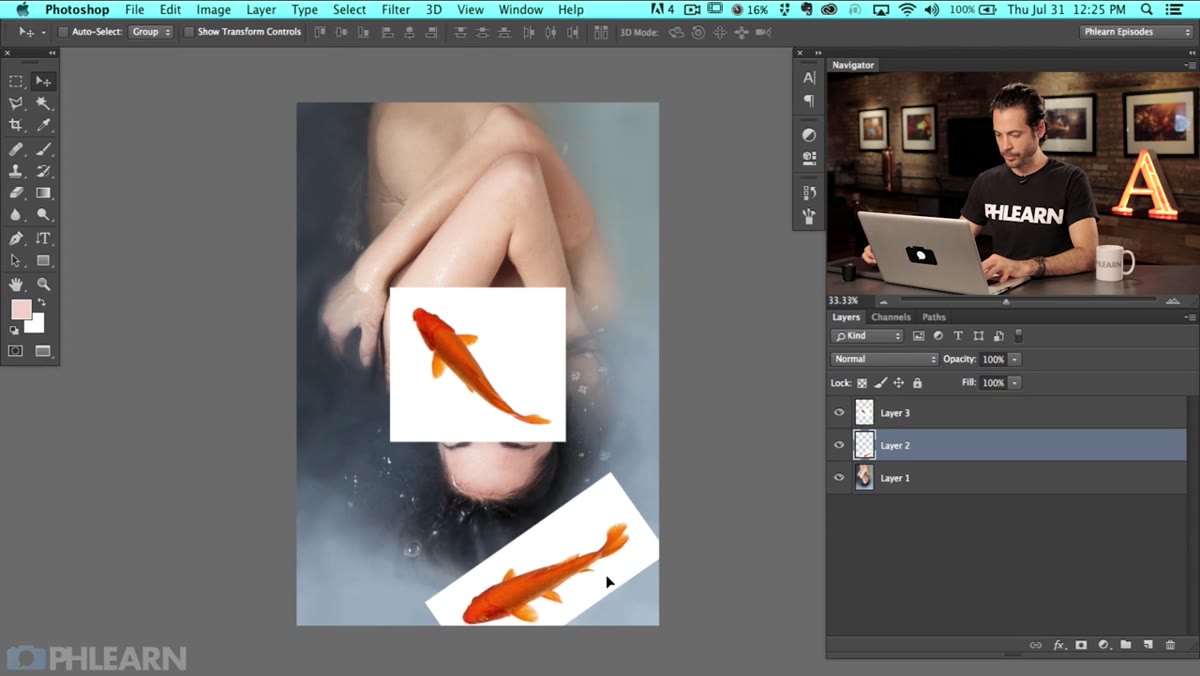Select the Path Selection tool
1200x676 pixels.
16,261
